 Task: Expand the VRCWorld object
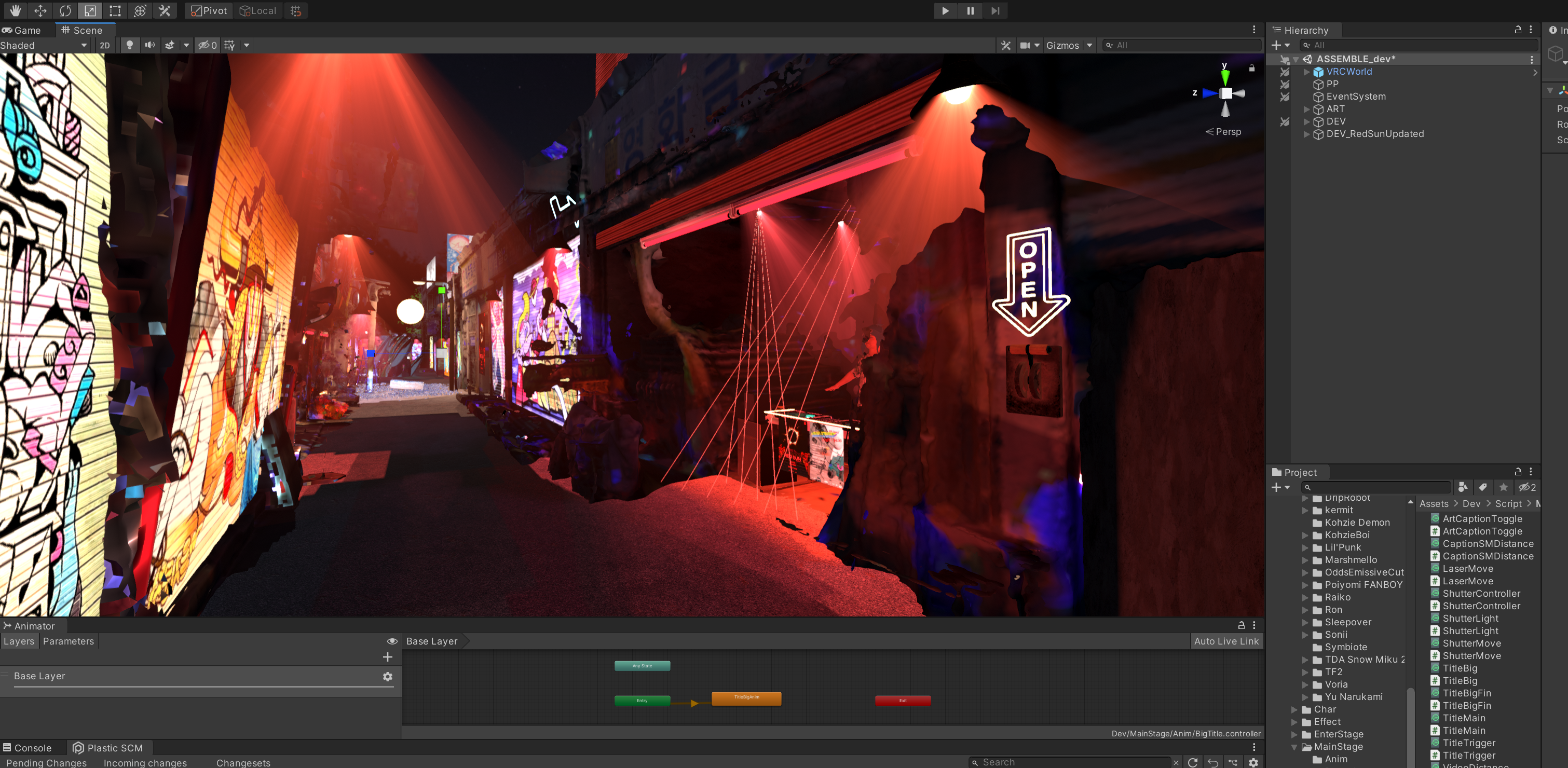pyautogui.click(x=1306, y=72)
